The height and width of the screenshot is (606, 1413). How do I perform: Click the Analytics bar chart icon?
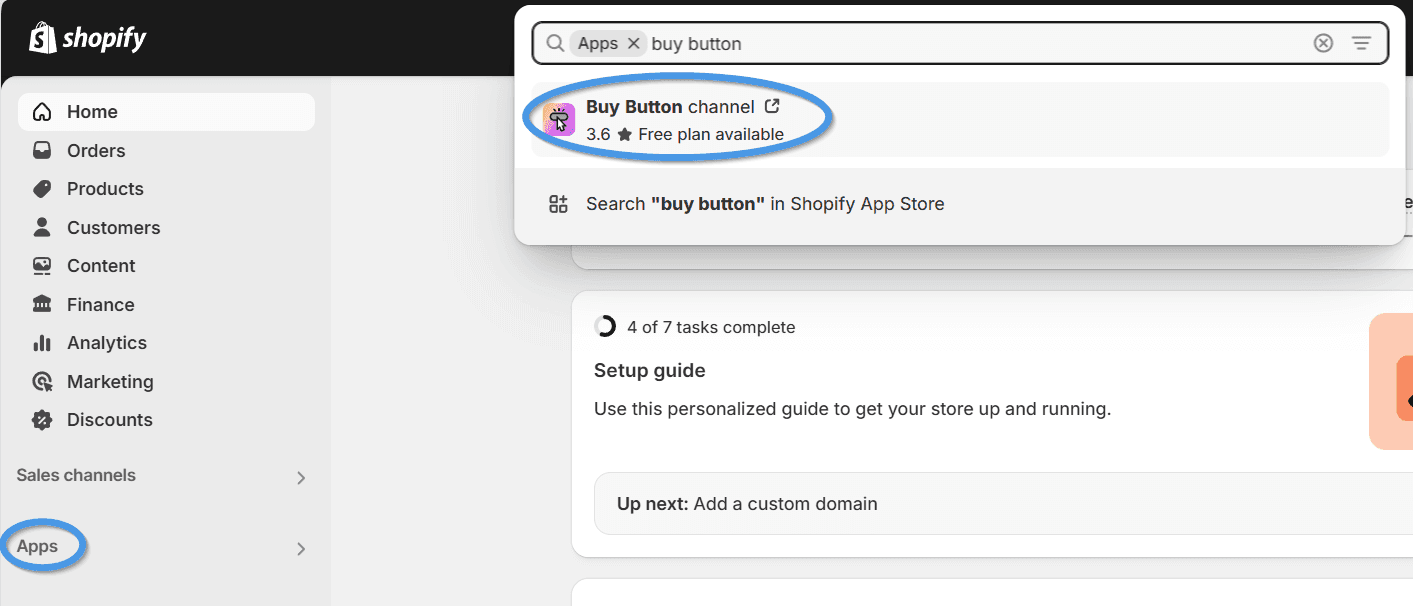point(42,343)
